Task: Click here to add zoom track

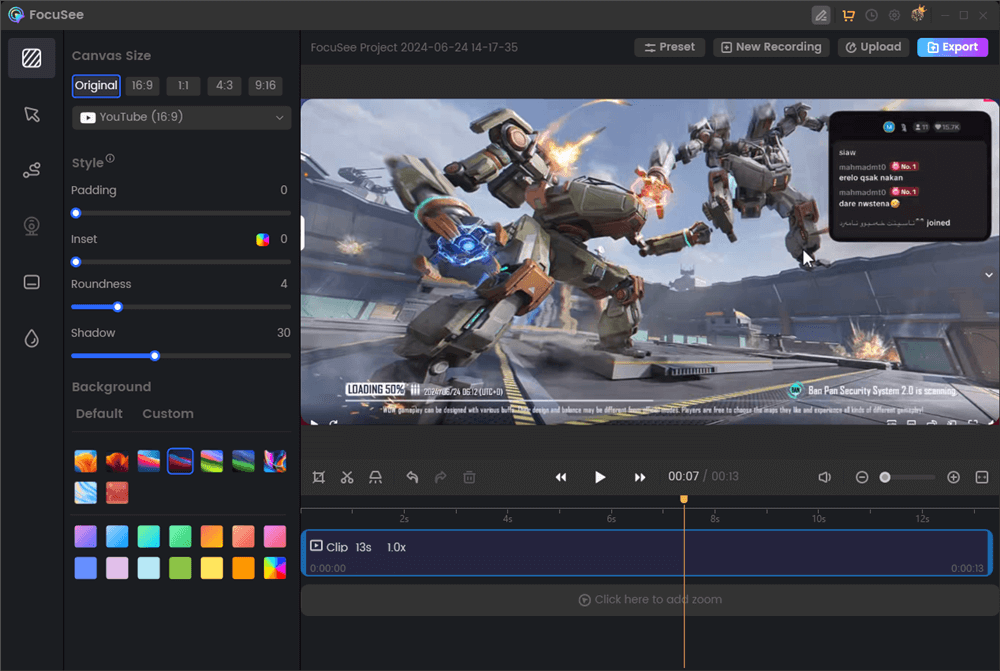Action: [x=650, y=600]
